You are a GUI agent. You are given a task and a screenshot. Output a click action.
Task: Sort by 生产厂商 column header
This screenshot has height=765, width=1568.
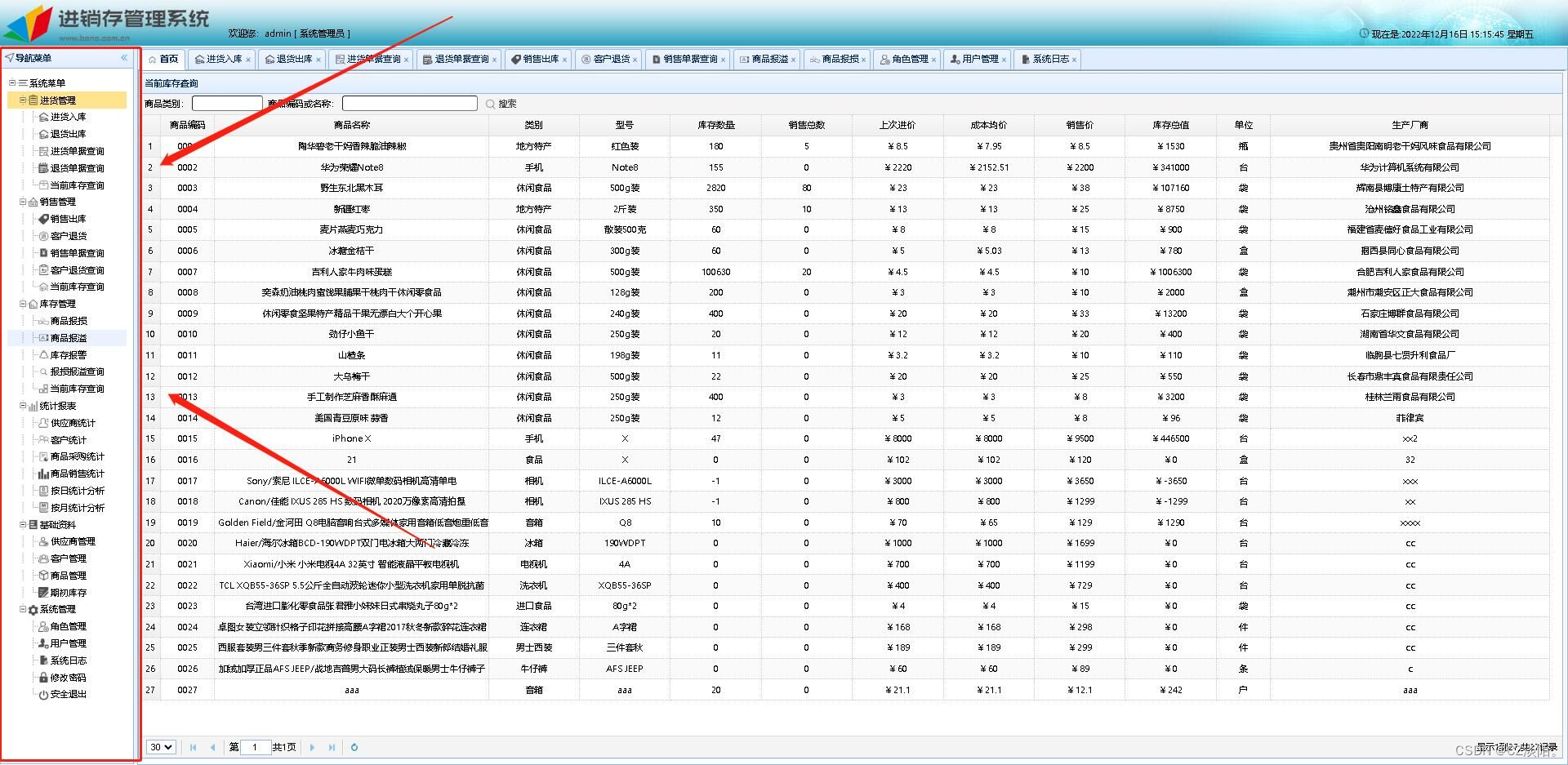tap(1410, 125)
